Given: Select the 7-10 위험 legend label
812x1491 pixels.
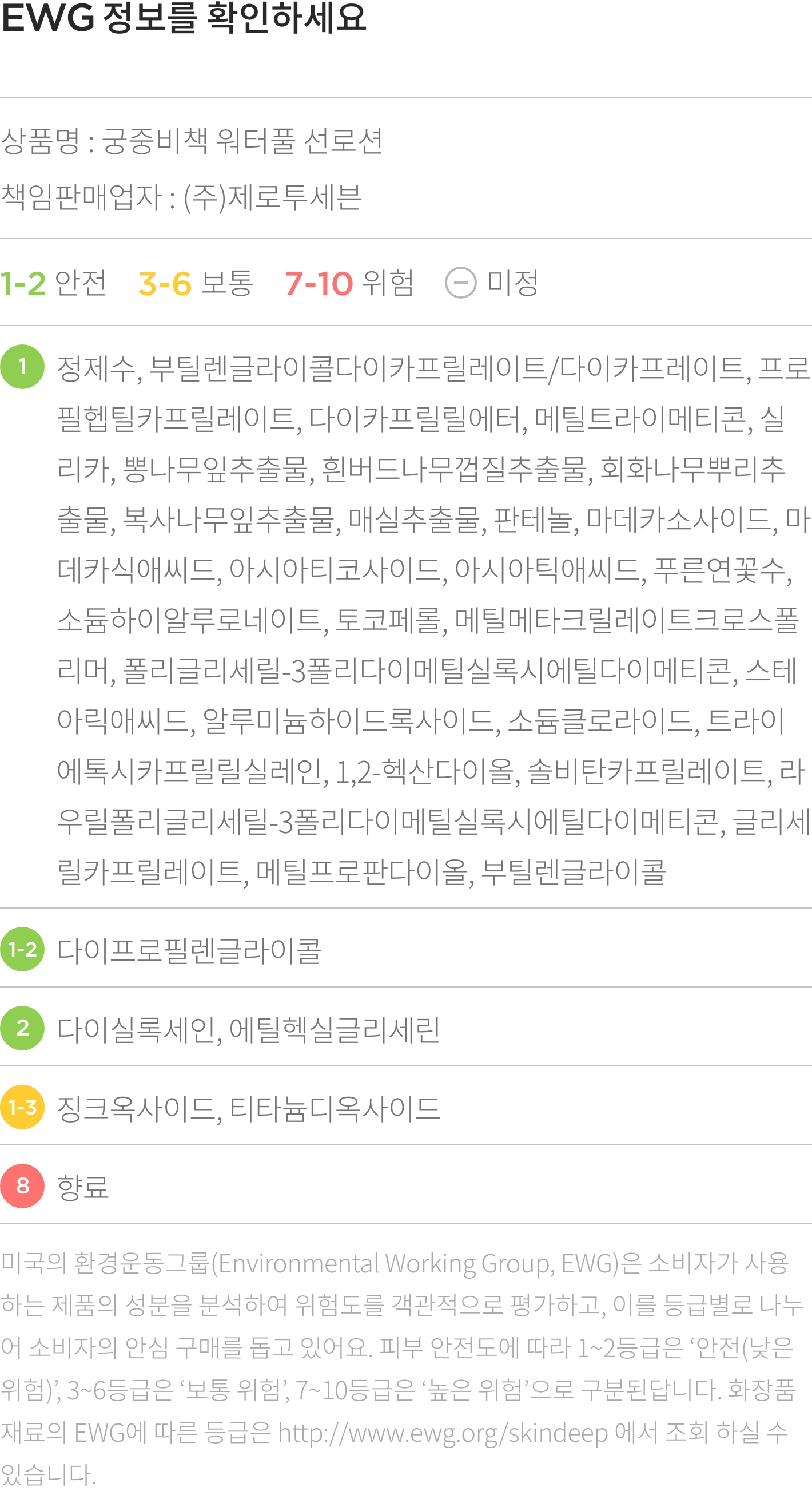Looking at the screenshot, I should 349,283.
